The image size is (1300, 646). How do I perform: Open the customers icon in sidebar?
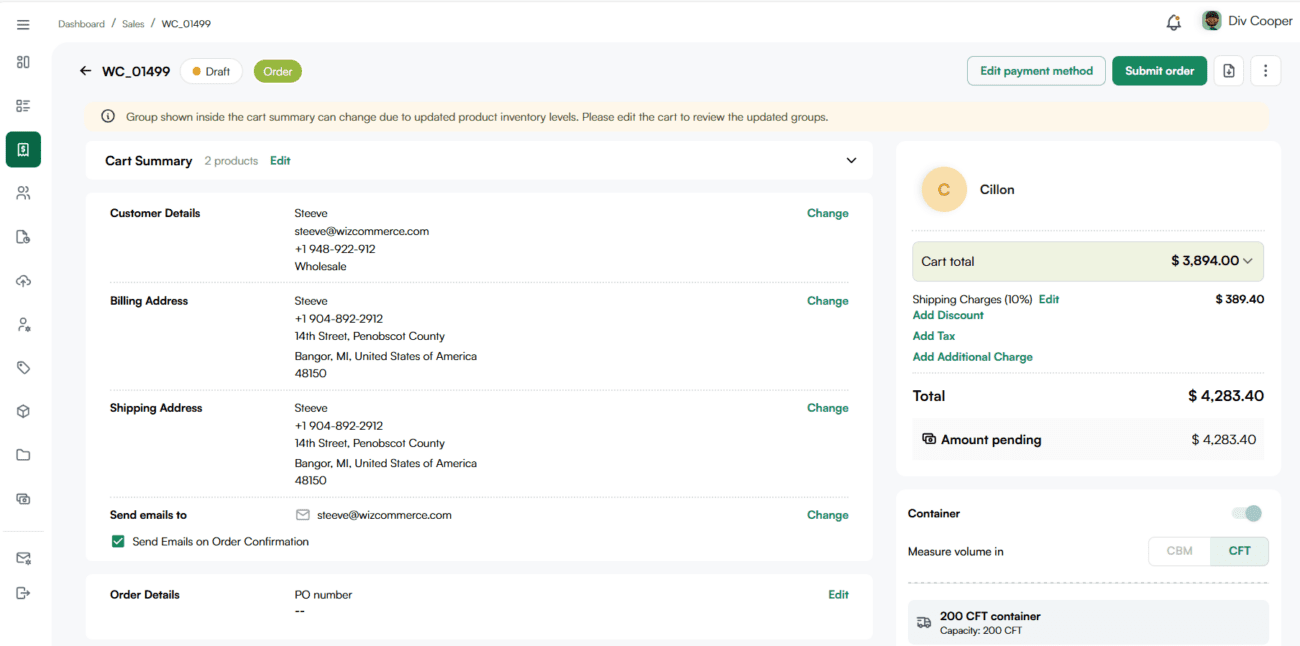23,193
